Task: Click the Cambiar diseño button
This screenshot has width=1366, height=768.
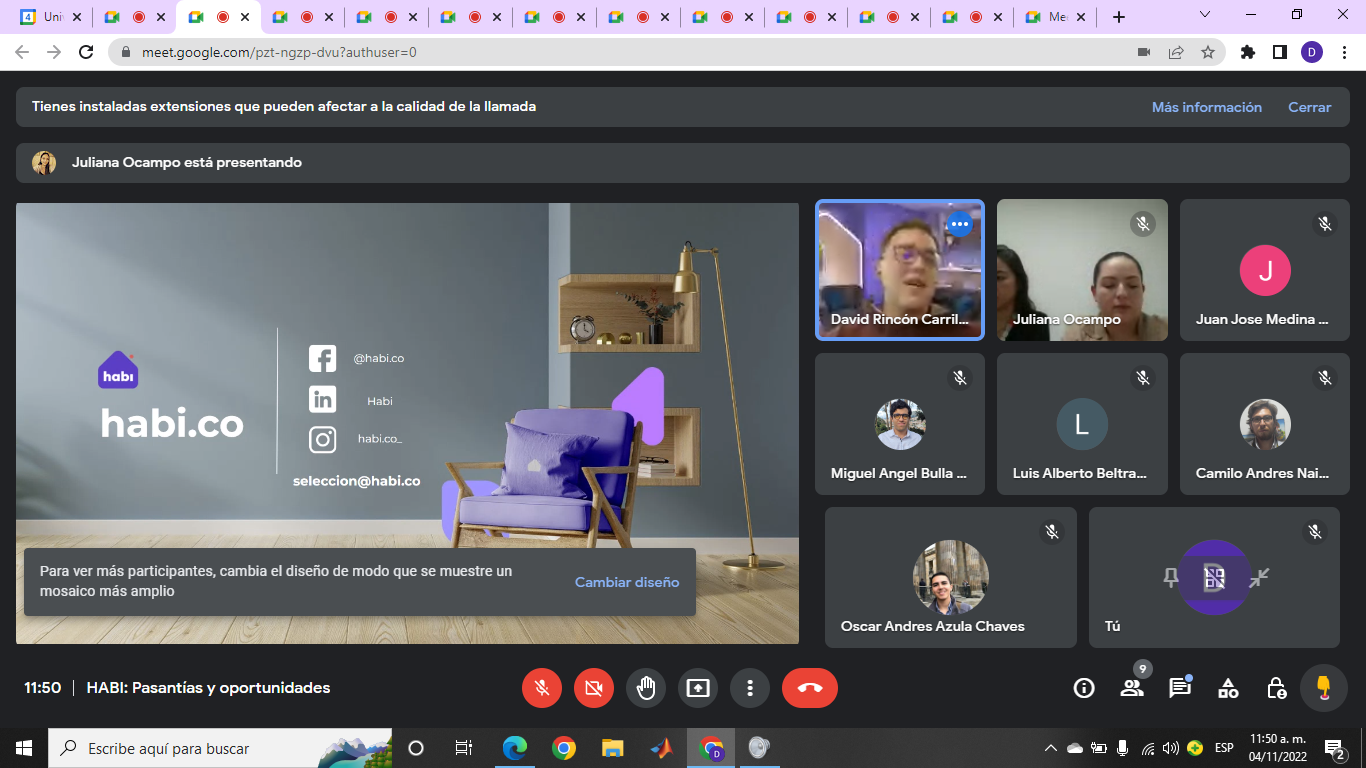Action: click(627, 582)
